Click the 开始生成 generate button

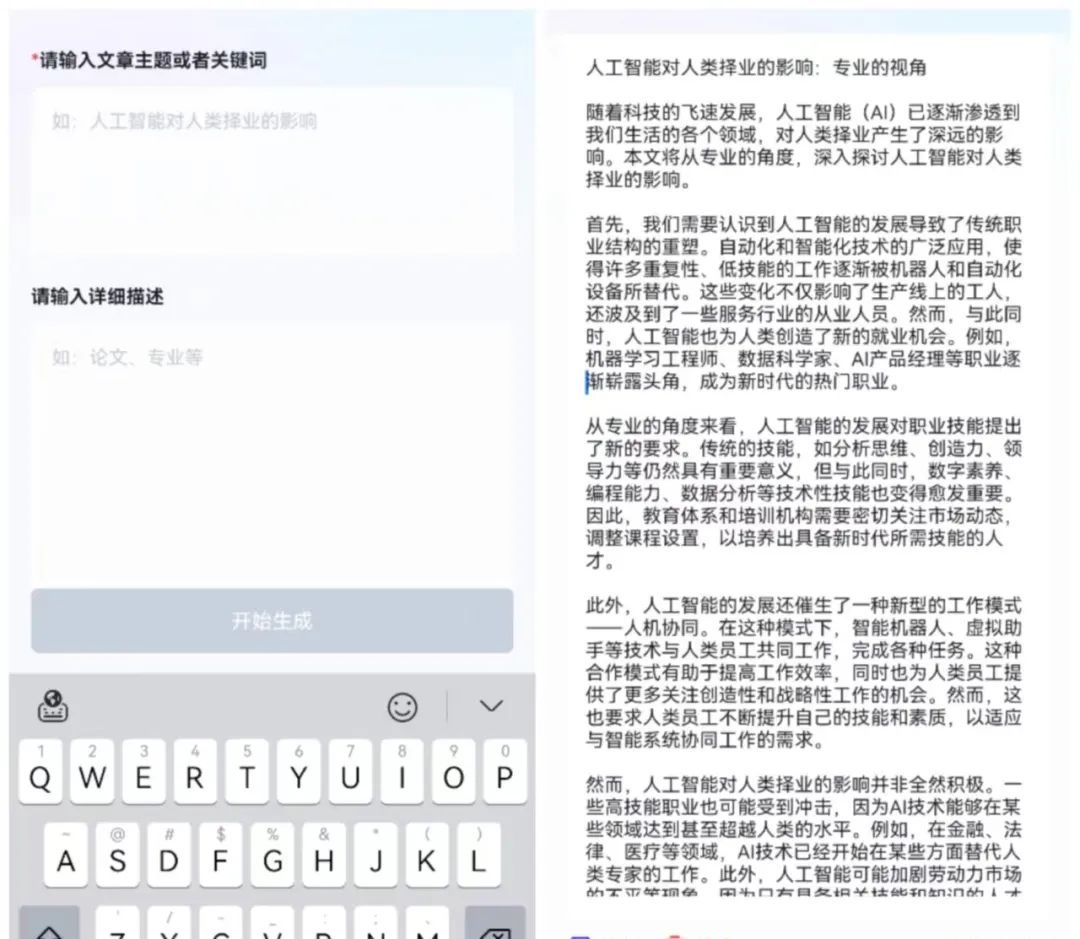[271, 622]
